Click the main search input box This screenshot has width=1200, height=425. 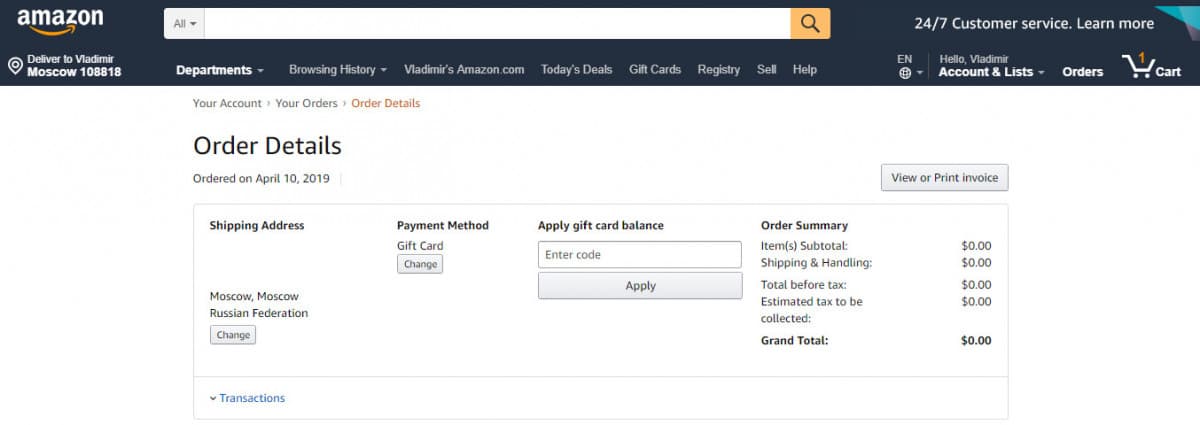click(x=497, y=23)
